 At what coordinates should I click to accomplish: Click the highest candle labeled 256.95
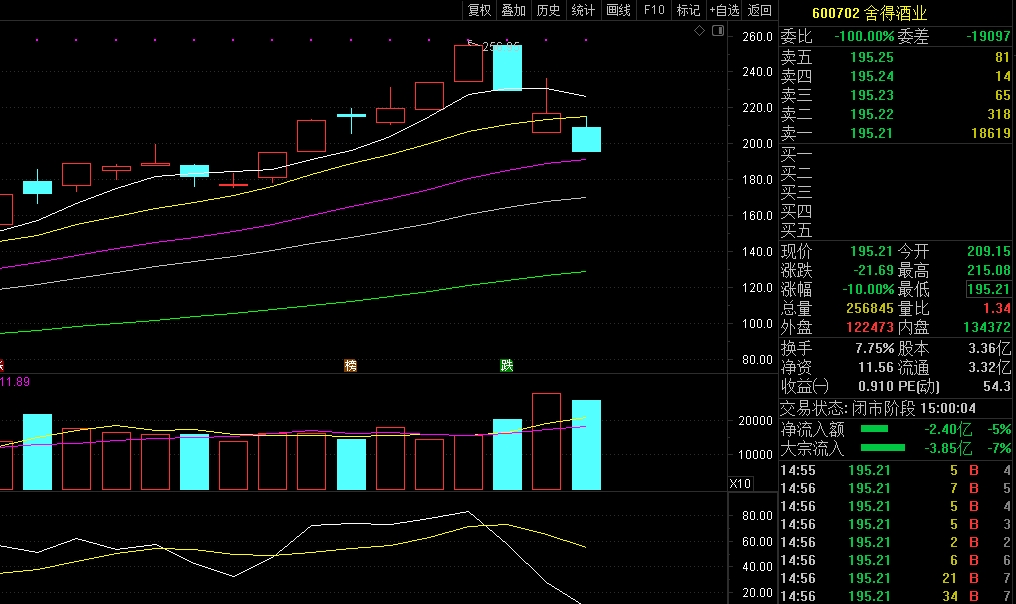(468, 64)
